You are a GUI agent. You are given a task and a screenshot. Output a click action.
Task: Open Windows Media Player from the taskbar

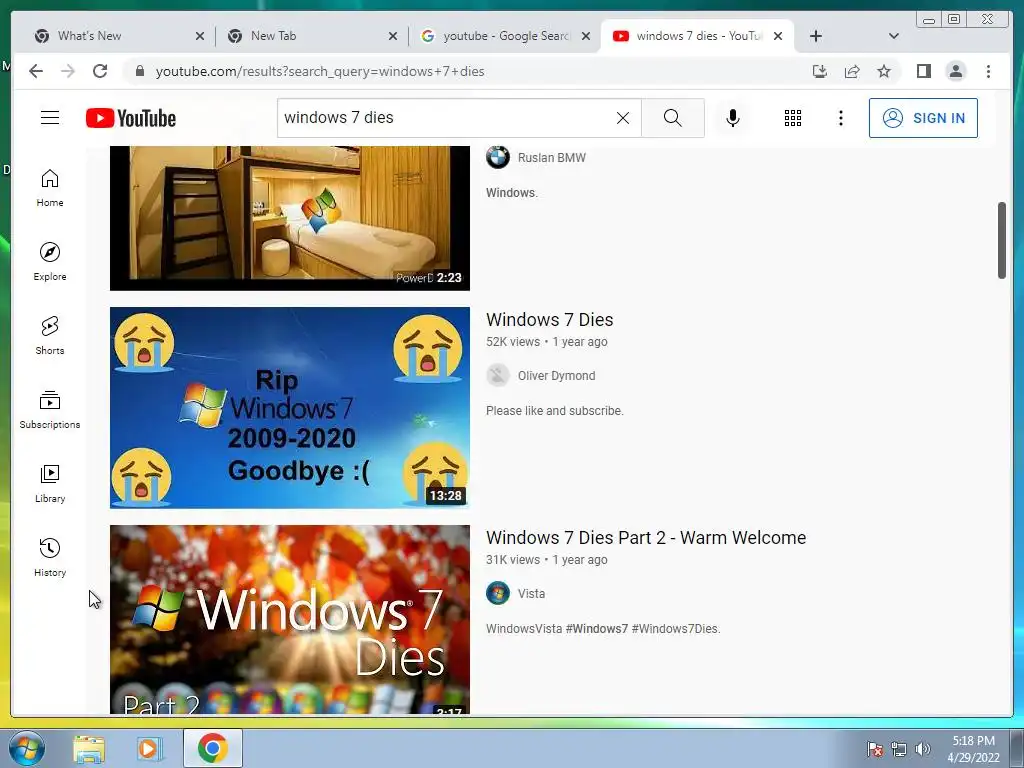[x=149, y=749]
